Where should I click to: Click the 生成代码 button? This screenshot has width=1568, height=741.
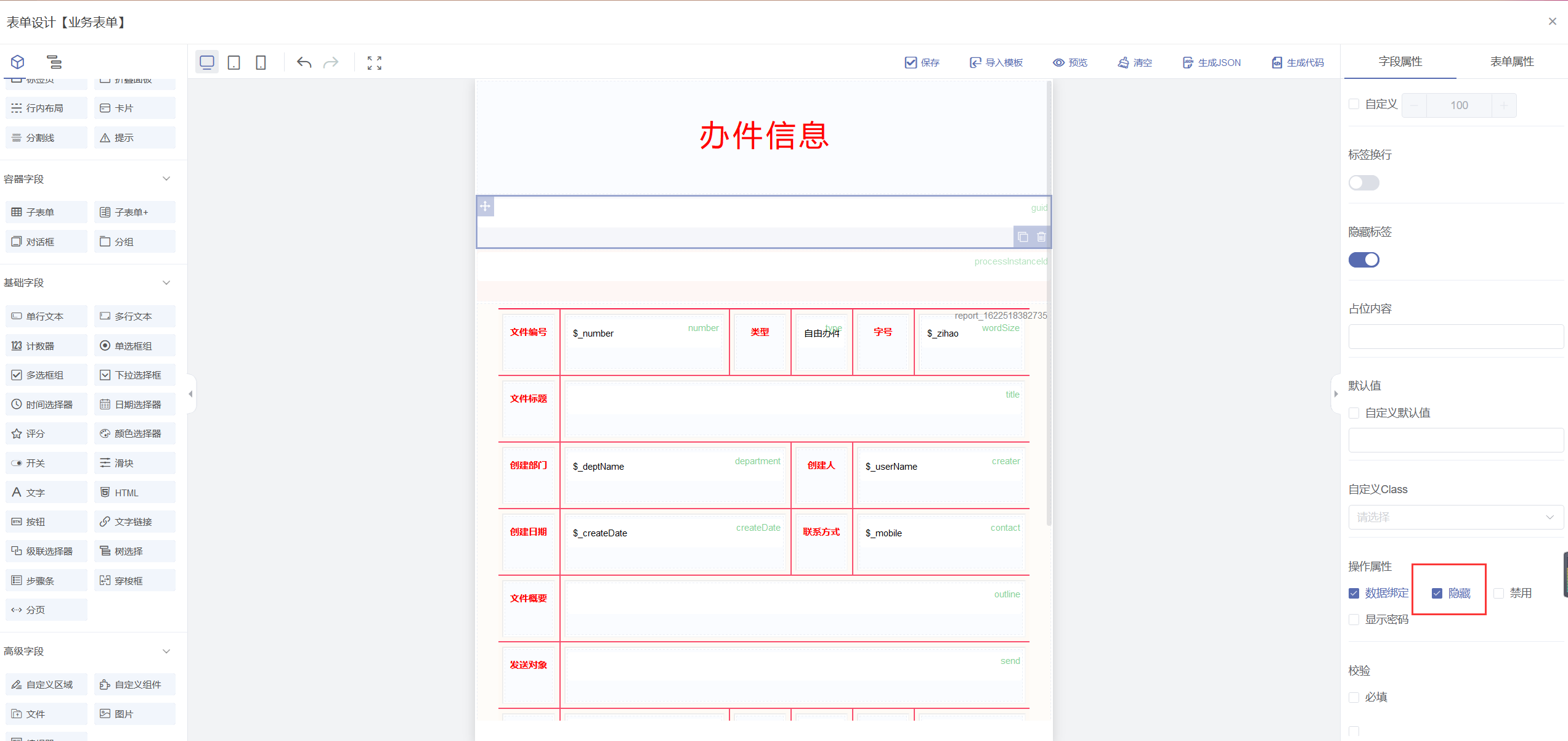pos(1298,62)
